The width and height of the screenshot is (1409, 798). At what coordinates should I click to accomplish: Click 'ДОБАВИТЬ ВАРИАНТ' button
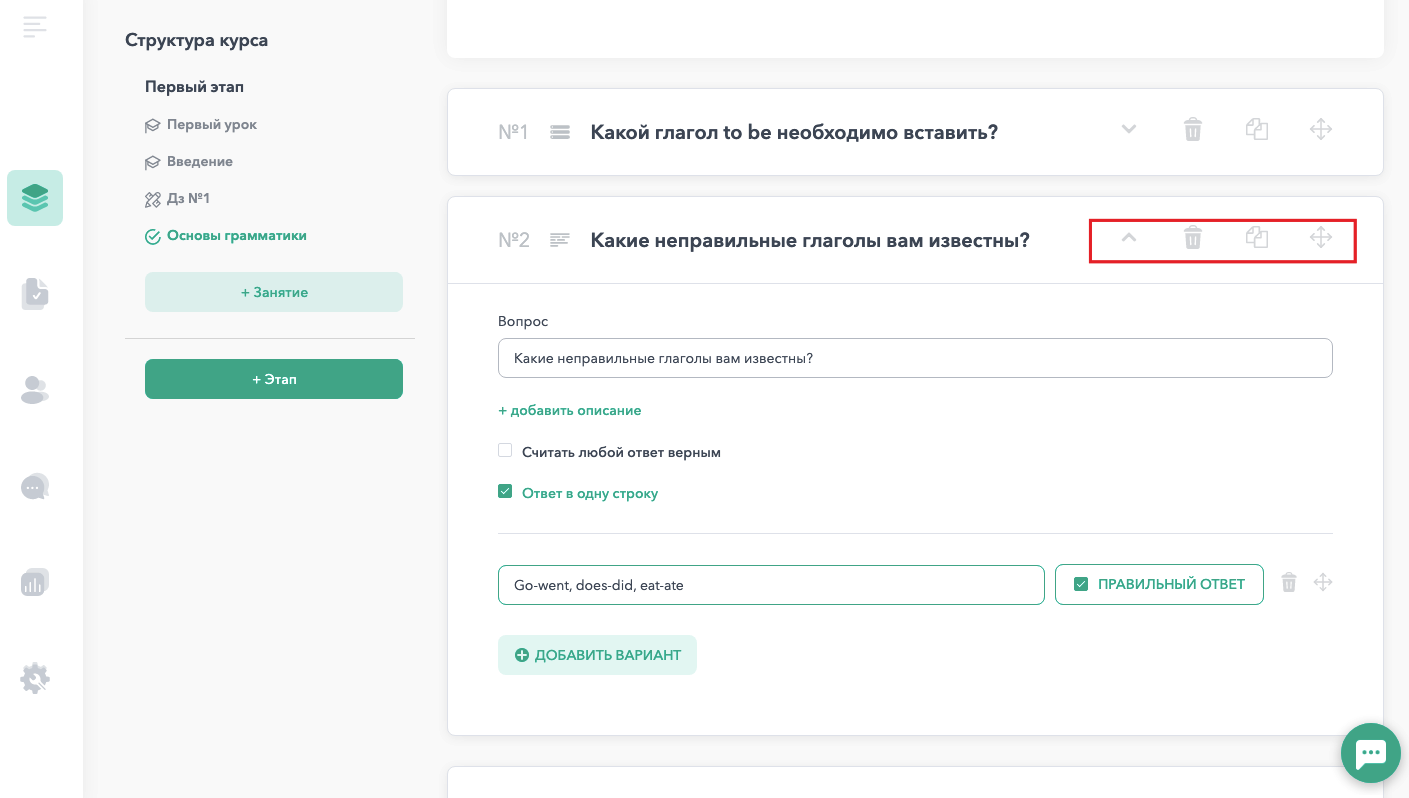597,655
